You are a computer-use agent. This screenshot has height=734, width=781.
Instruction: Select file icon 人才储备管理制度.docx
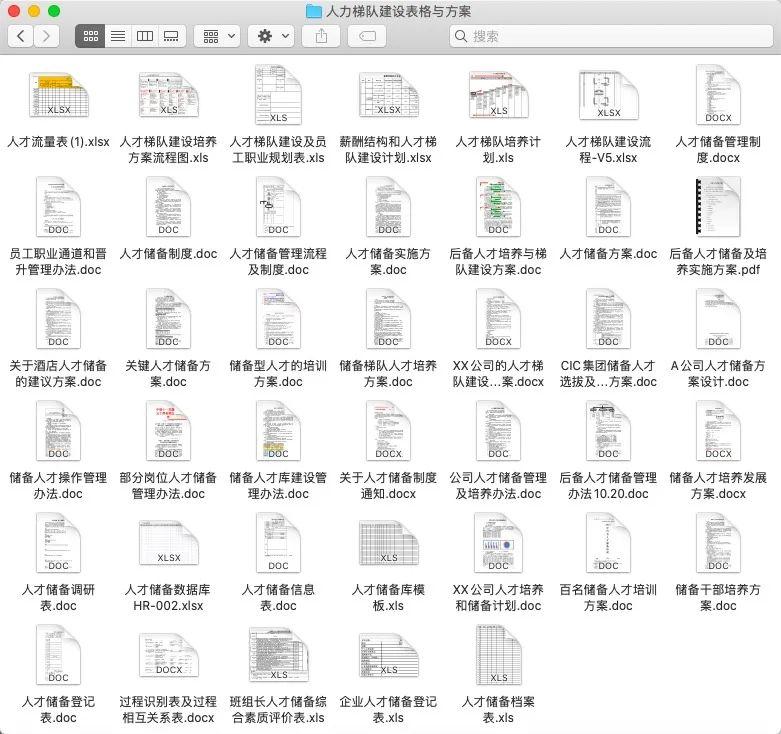(x=718, y=94)
